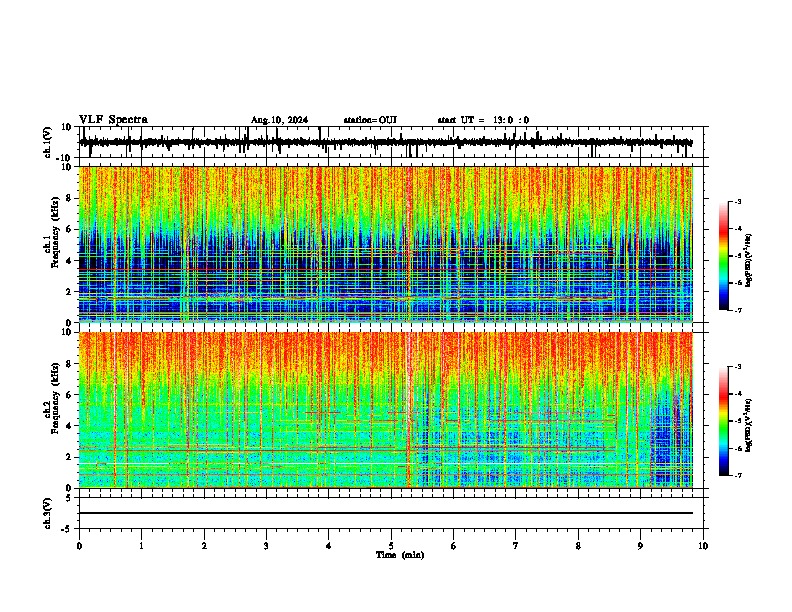Click time axis tick label "7"
Image resolution: width=792 pixels, height=612 pixels.
coord(516,546)
